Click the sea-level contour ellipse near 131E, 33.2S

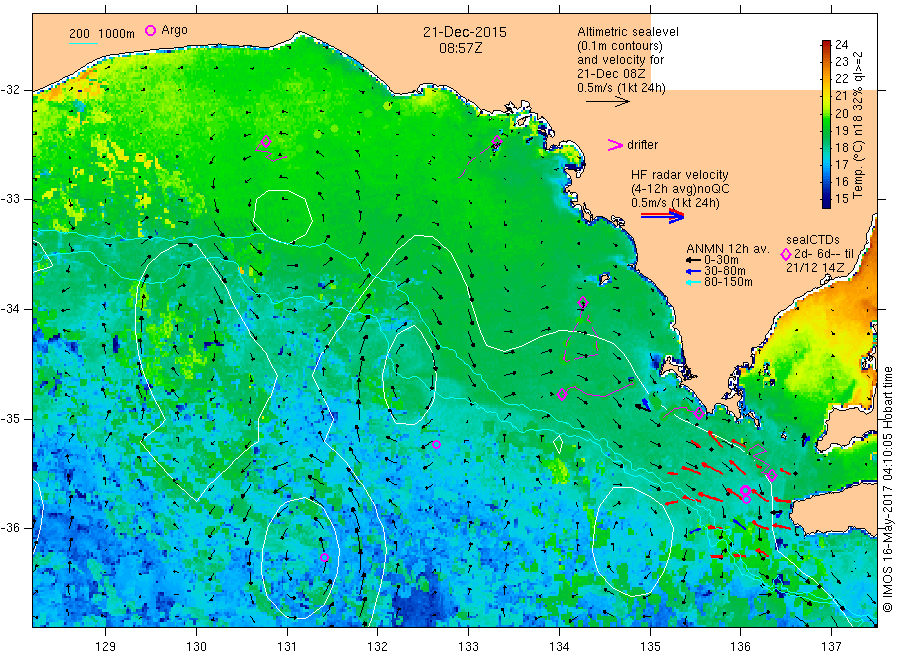[x=283, y=216]
